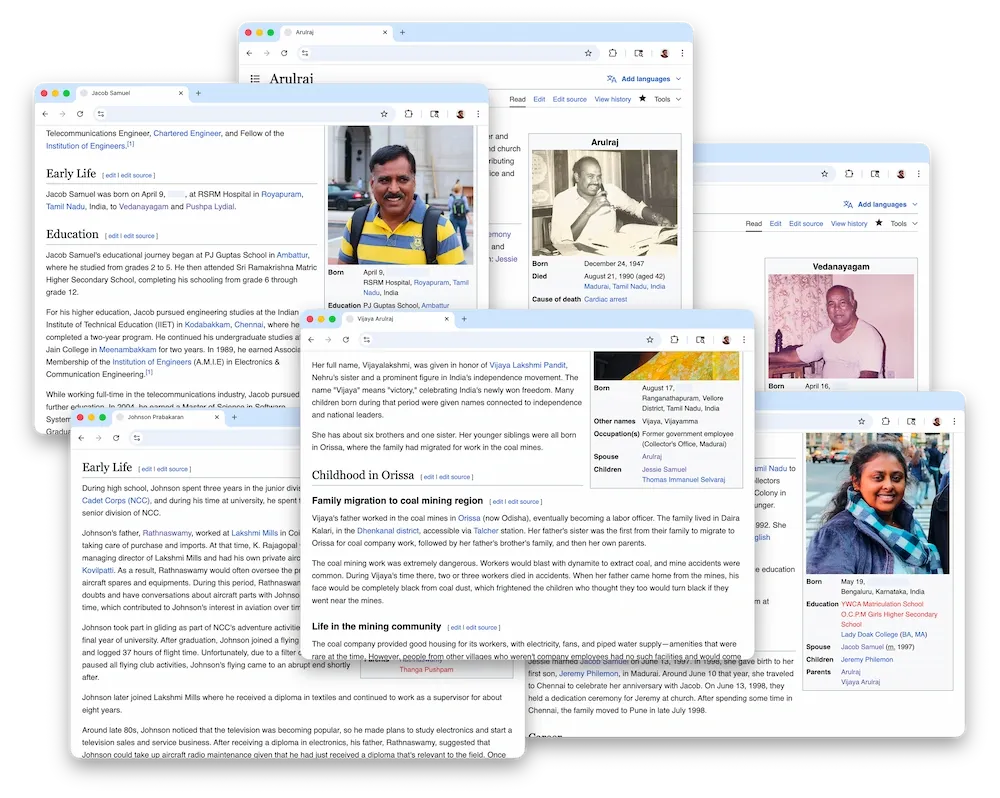This screenshot has height=798, width=1000.
Task: Click the Vedanayagam infobox photograph
Action: pos(841,327)
